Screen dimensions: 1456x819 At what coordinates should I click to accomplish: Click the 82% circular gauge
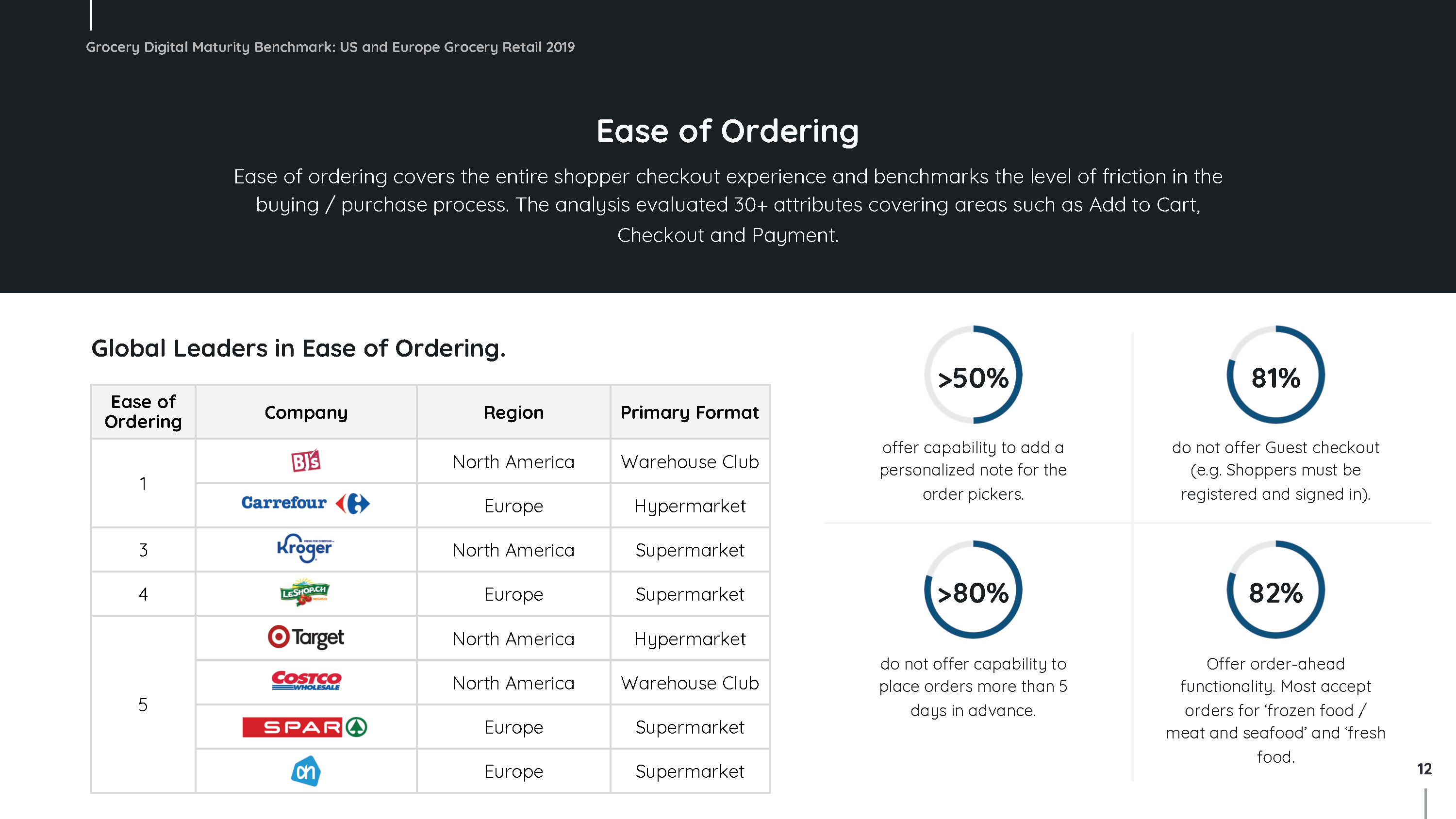coord(1275,590)
